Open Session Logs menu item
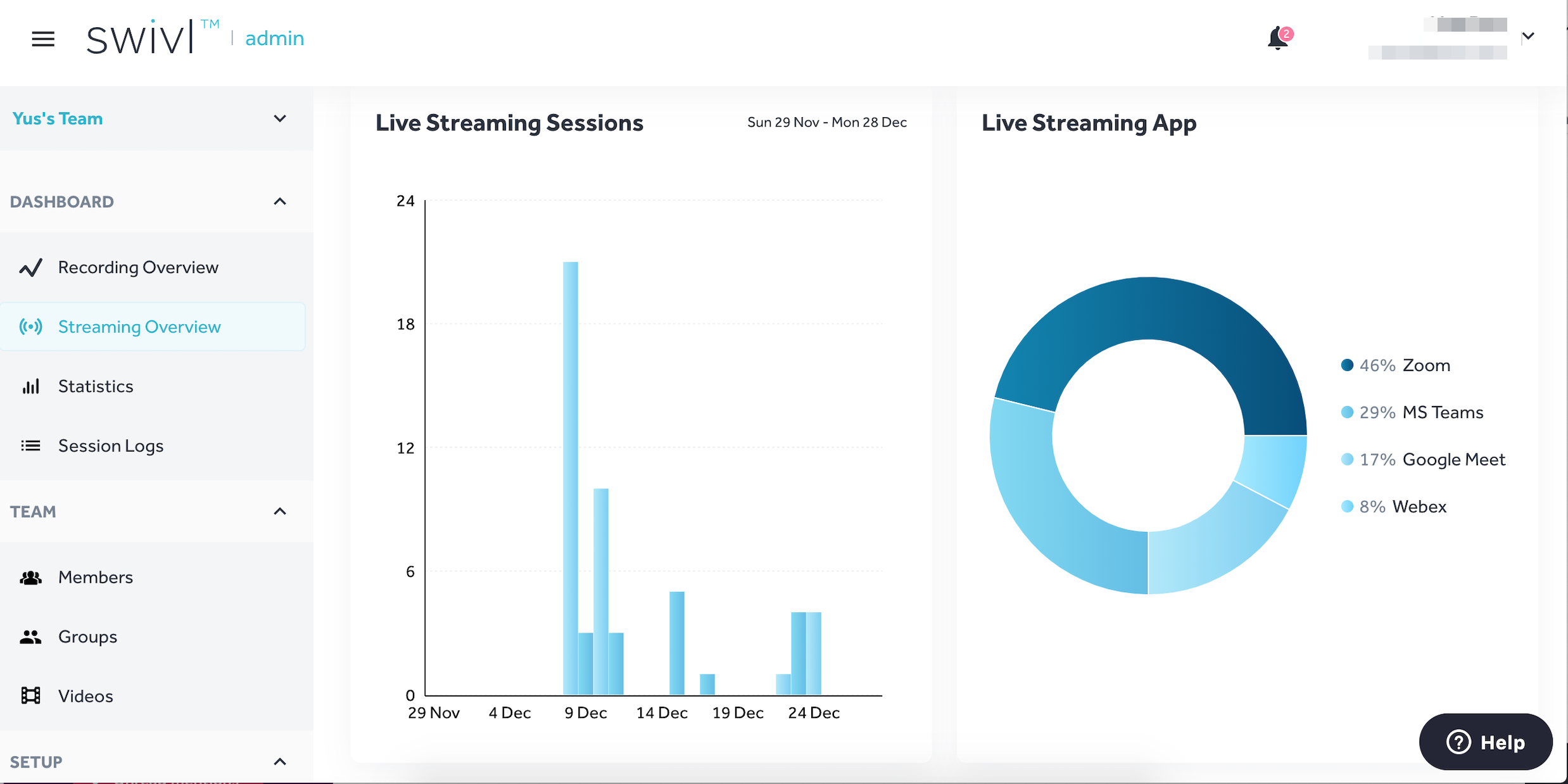This screenshot has height=784, width=1568. click(111, 446)
